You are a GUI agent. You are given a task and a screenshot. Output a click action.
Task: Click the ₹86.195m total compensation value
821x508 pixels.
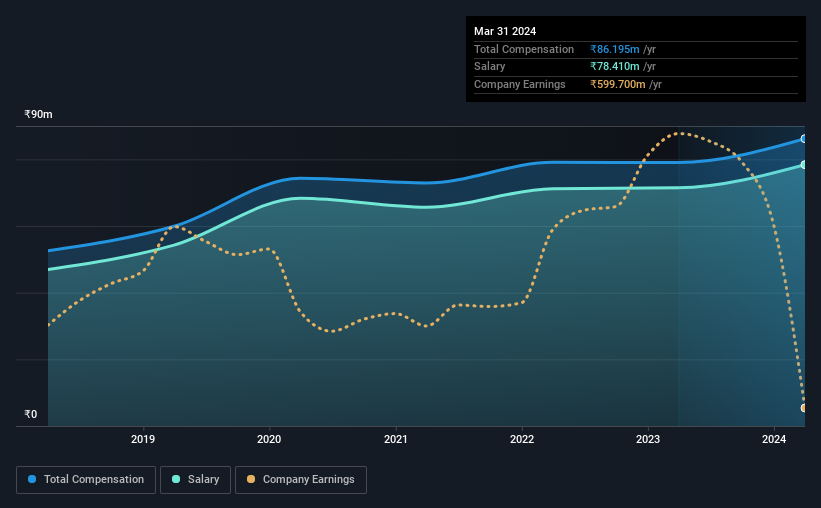pos(615,49)
